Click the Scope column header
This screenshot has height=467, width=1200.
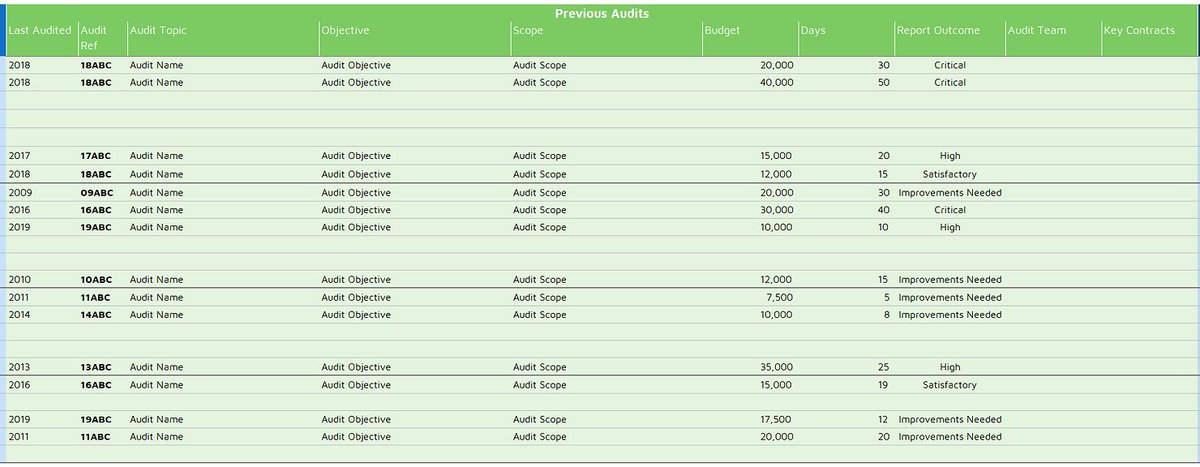(528, 30)
